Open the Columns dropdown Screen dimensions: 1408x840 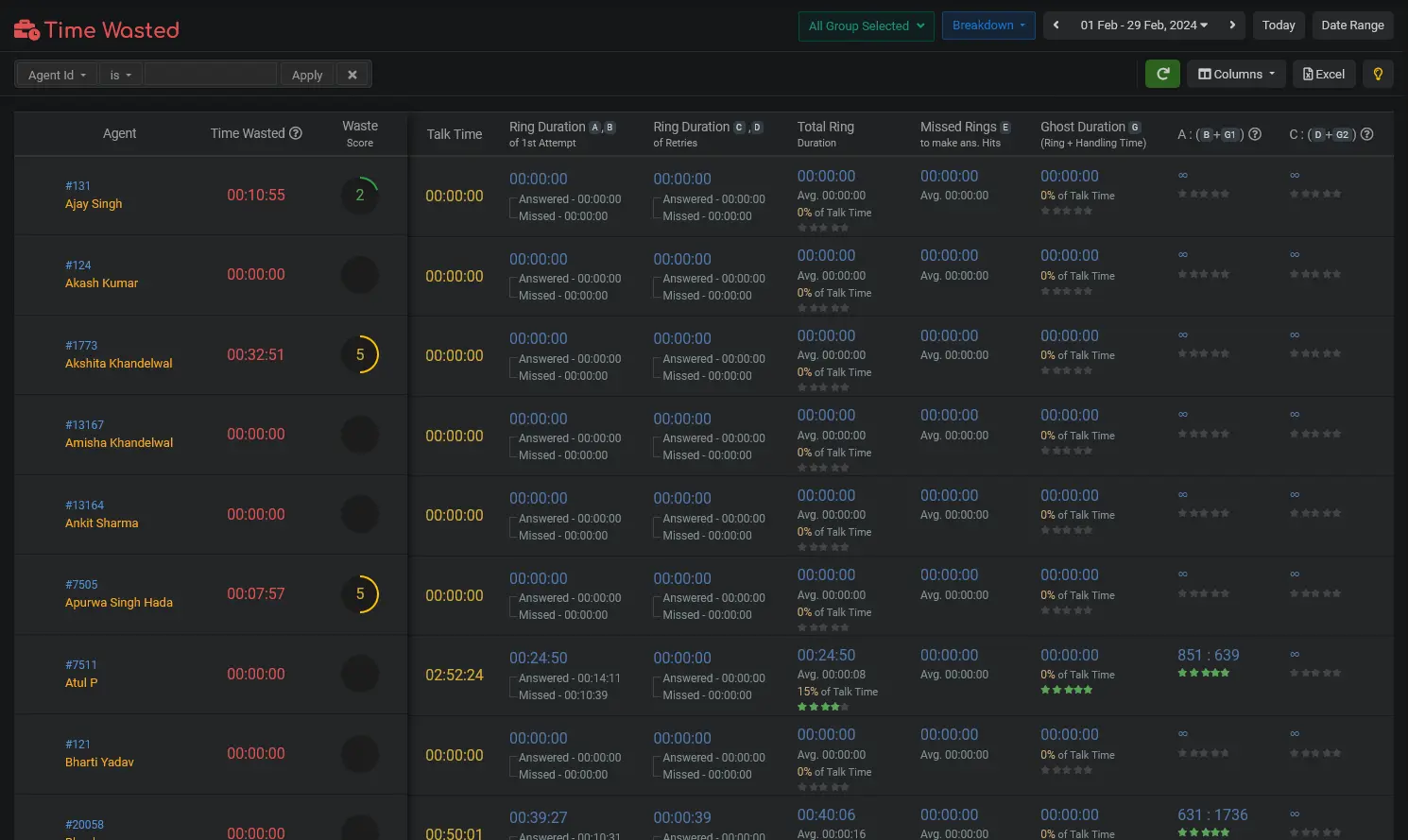click(1236, 74)
